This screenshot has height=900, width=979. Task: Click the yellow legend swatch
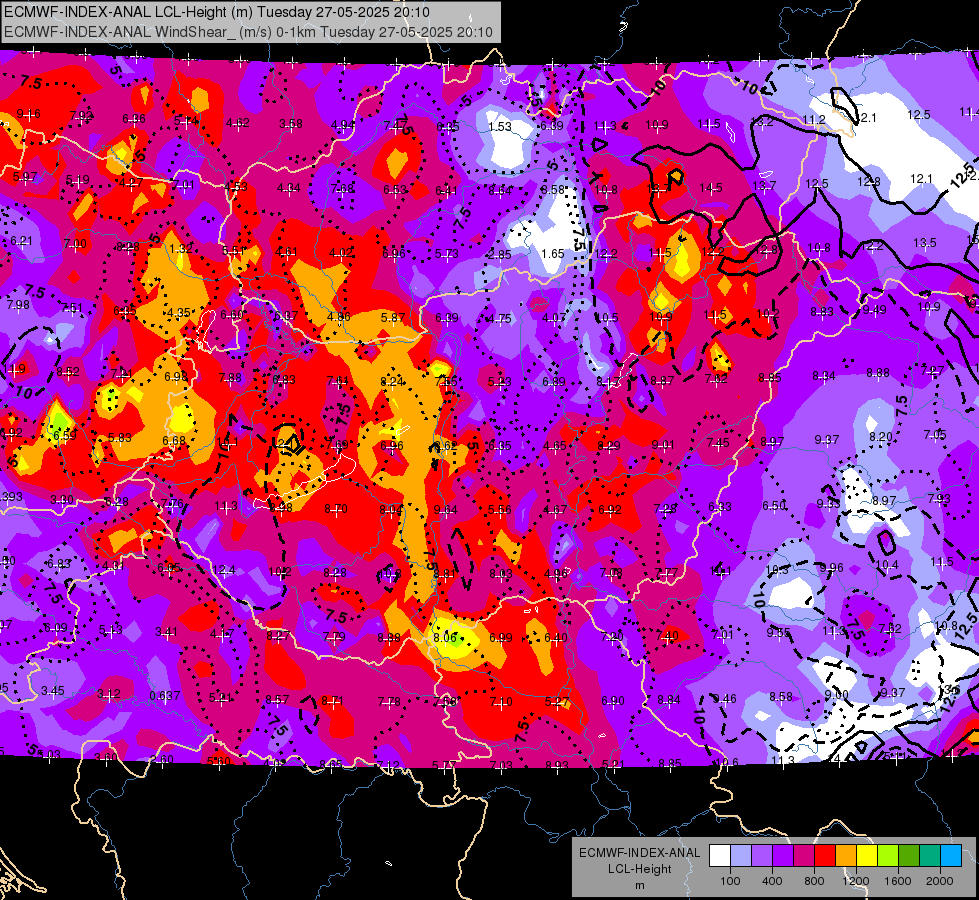point(867,856)
